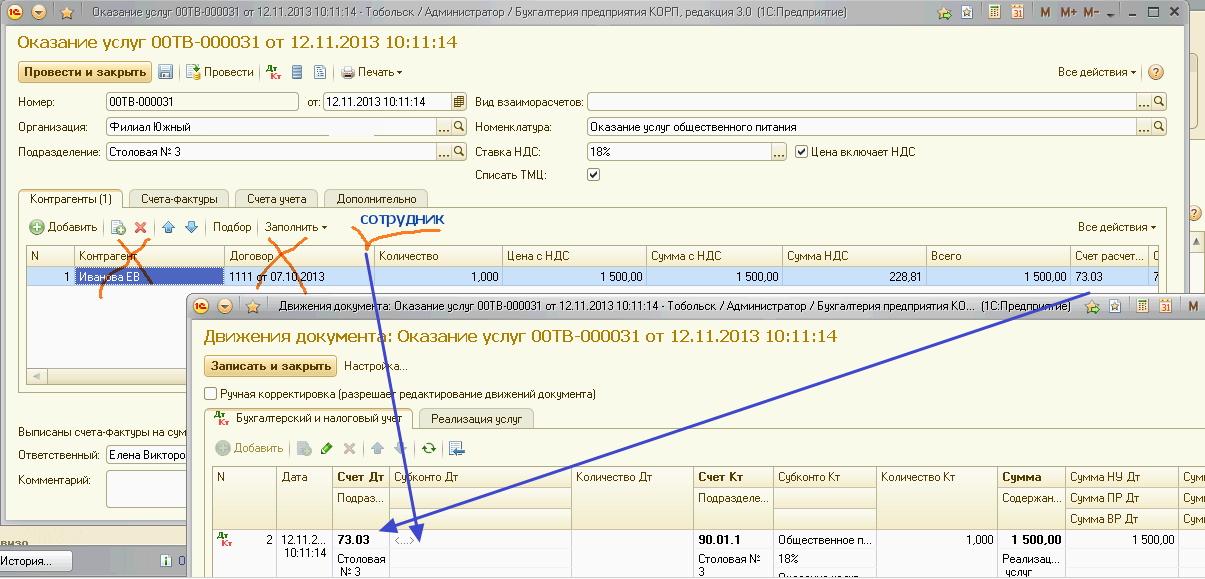Image resolution: width=1205 pixels, height=579 pixels.
Task: Open the calculator icon in the title bar
Action: click(x=994, y=13)
